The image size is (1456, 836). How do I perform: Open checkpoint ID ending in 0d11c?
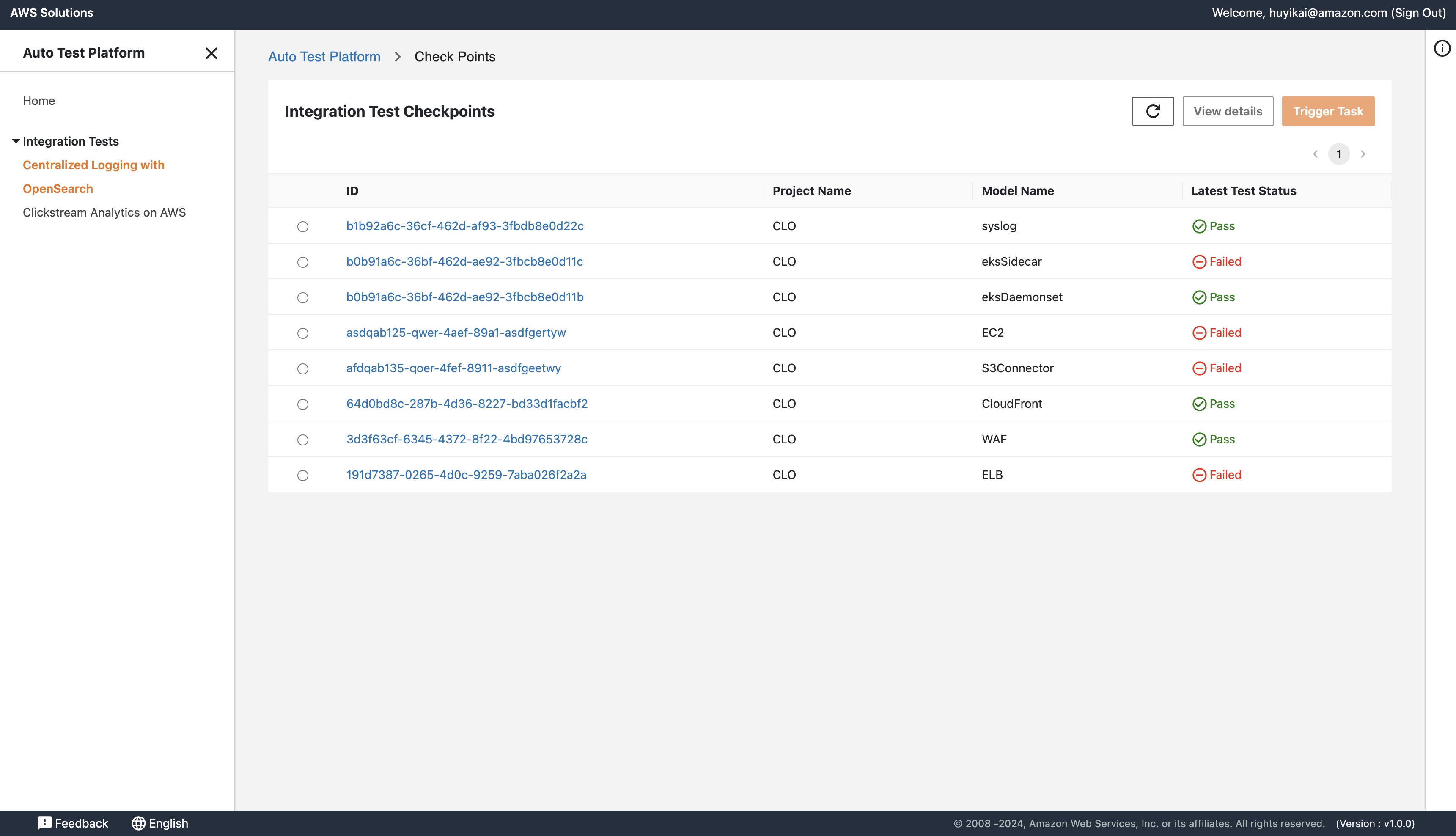[464, 262]
